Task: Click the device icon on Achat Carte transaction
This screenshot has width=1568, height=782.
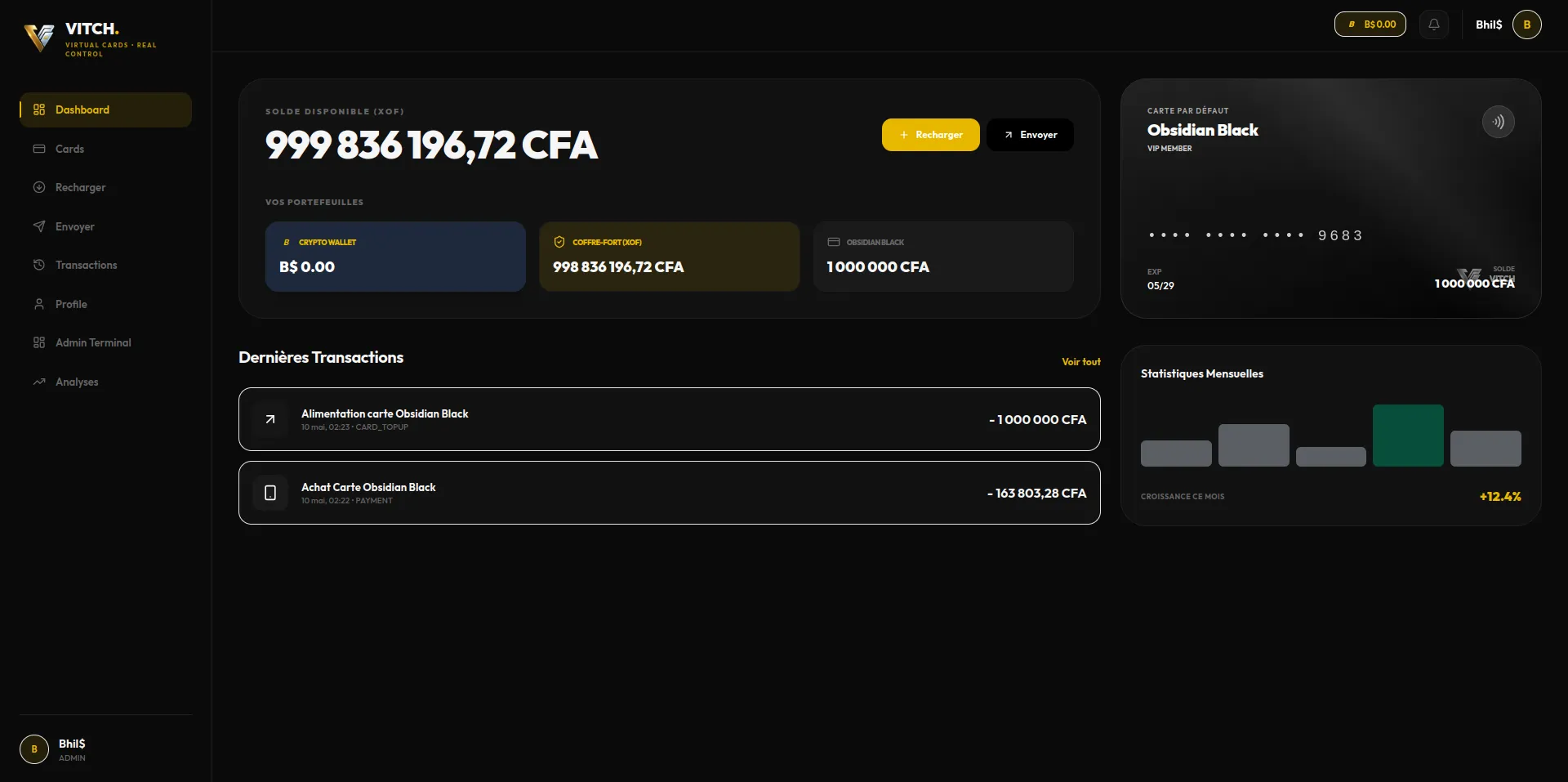Action: tap(270, 493)
